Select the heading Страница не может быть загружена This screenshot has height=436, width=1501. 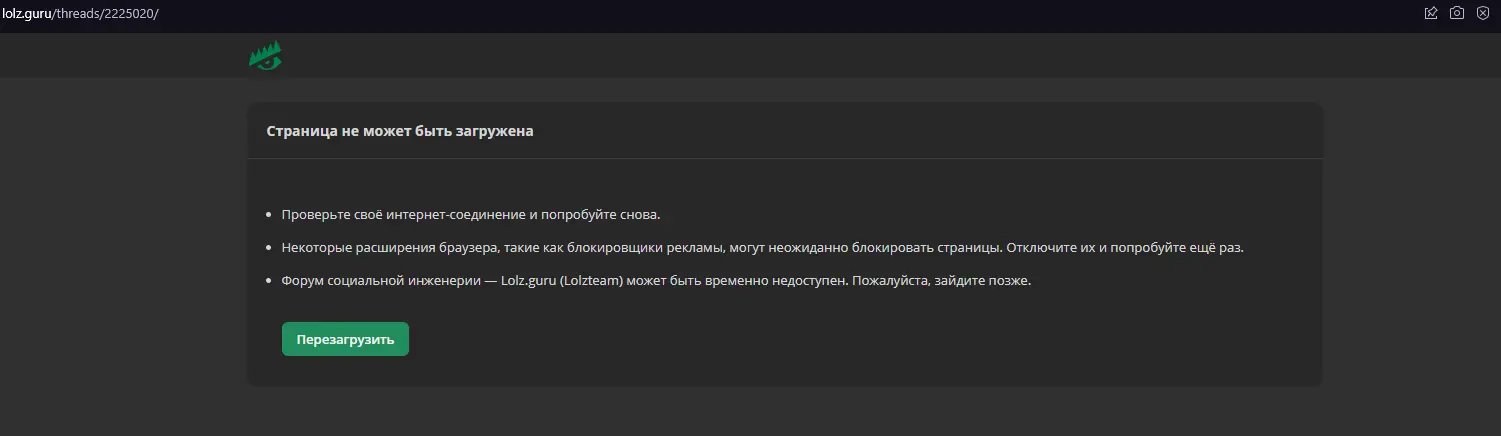(x=400, y=131)
